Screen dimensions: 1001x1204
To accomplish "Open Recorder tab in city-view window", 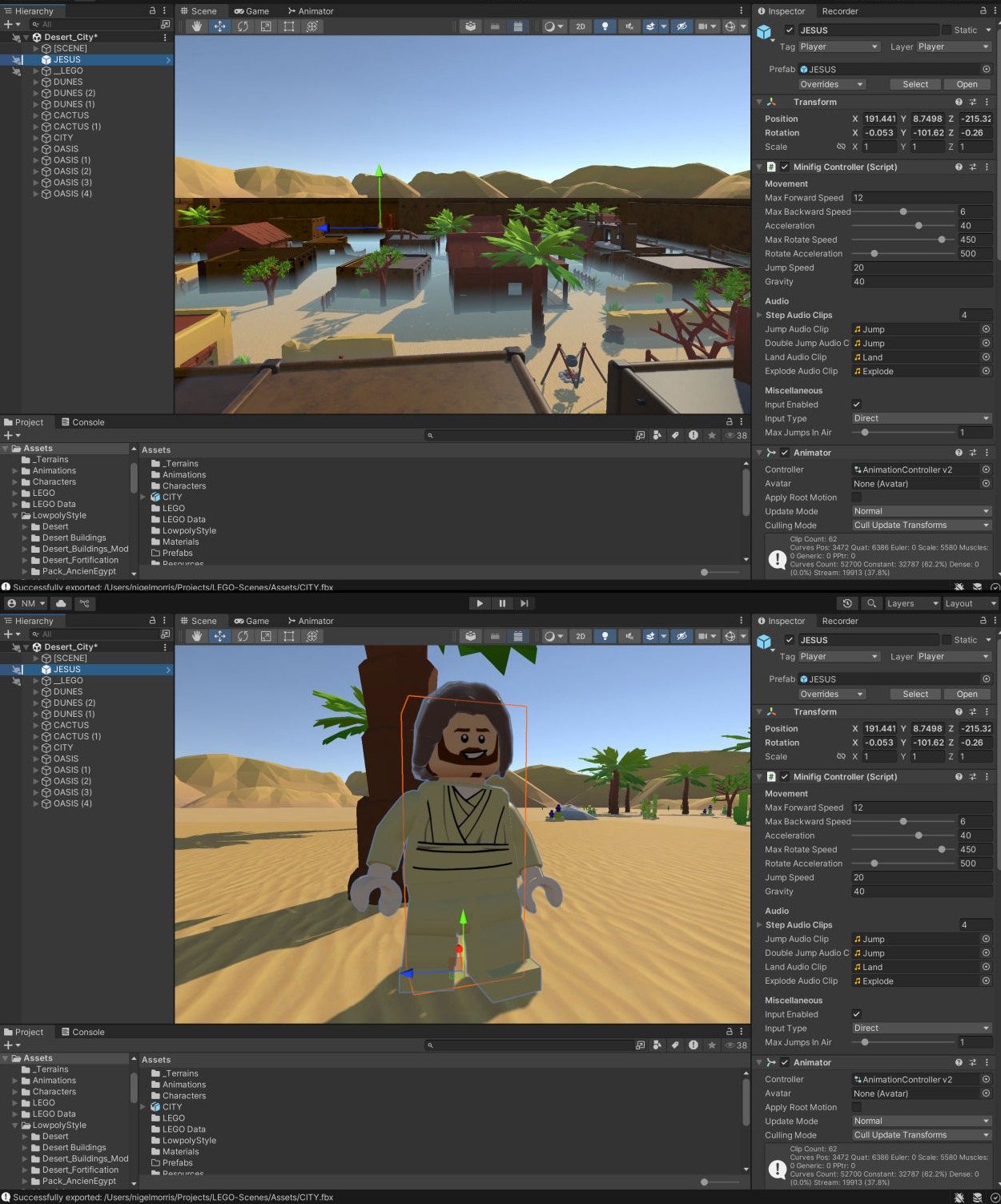I will click(840, 11).
